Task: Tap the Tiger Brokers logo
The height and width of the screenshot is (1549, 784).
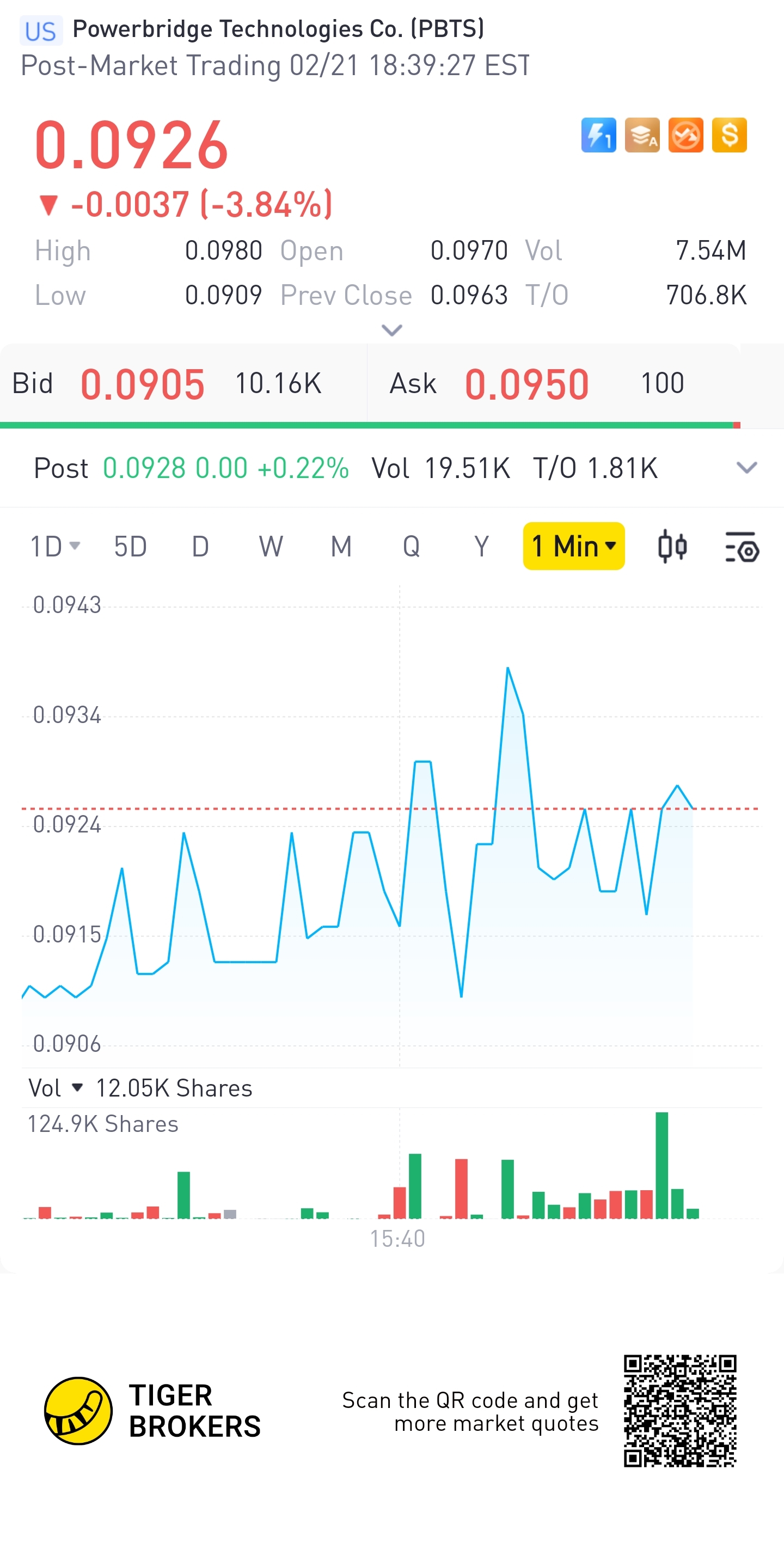Action: pyautogui.click(x=152, y=1411)
